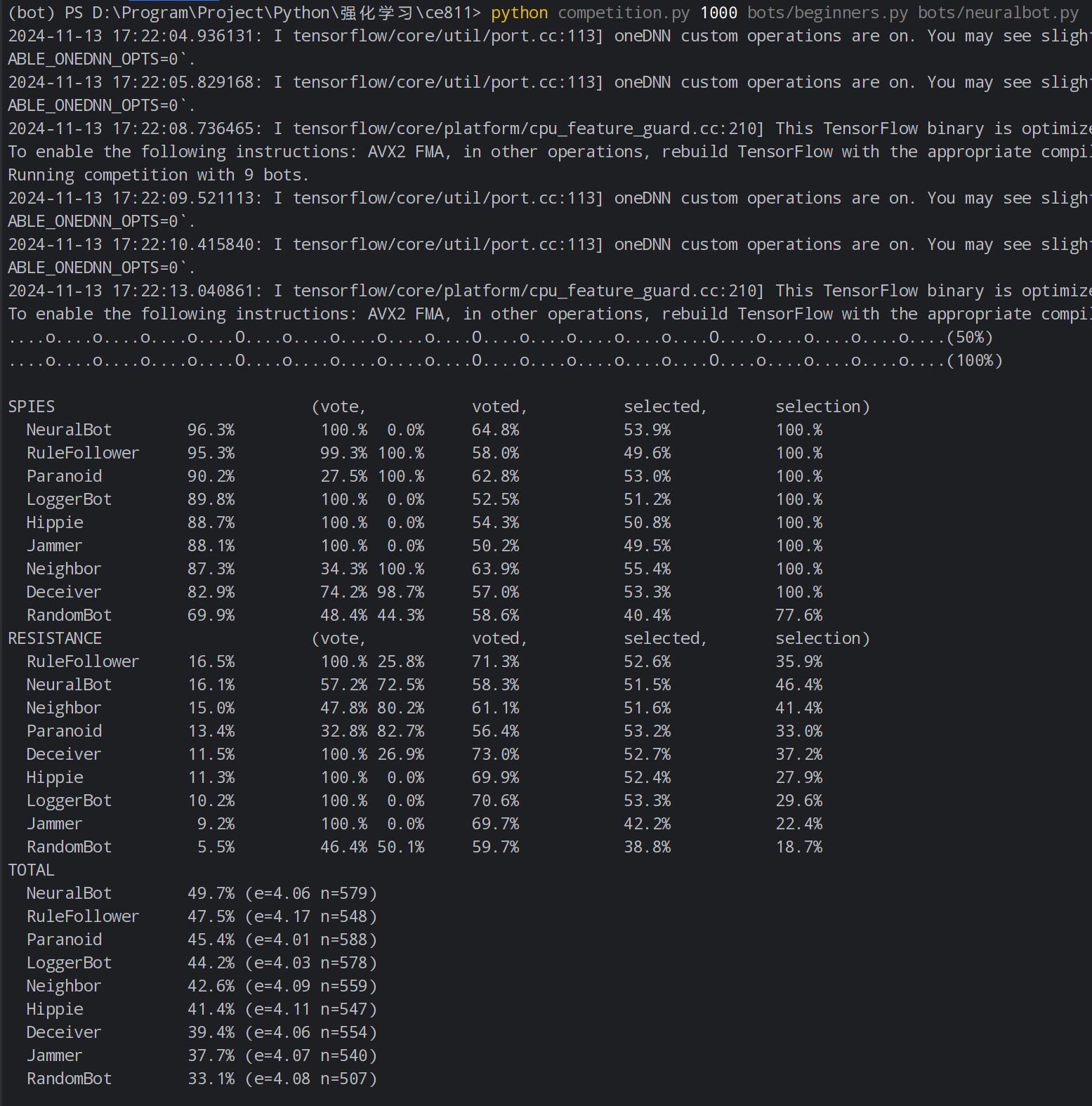Viewport: 1092px width, 1106px height.
Task: Click 'bots/beginners.py' argument in command
Action: (x=827, y=13)
